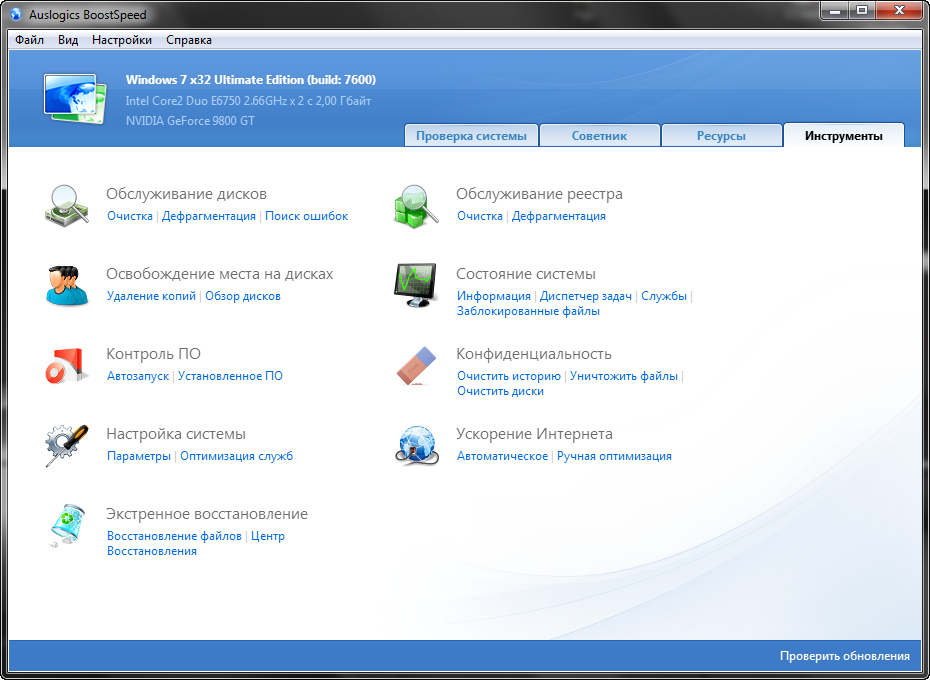The width and height of the screenshot is (930, 680).
Task: Click the system status monitor icon
Action: coord(415,285)
